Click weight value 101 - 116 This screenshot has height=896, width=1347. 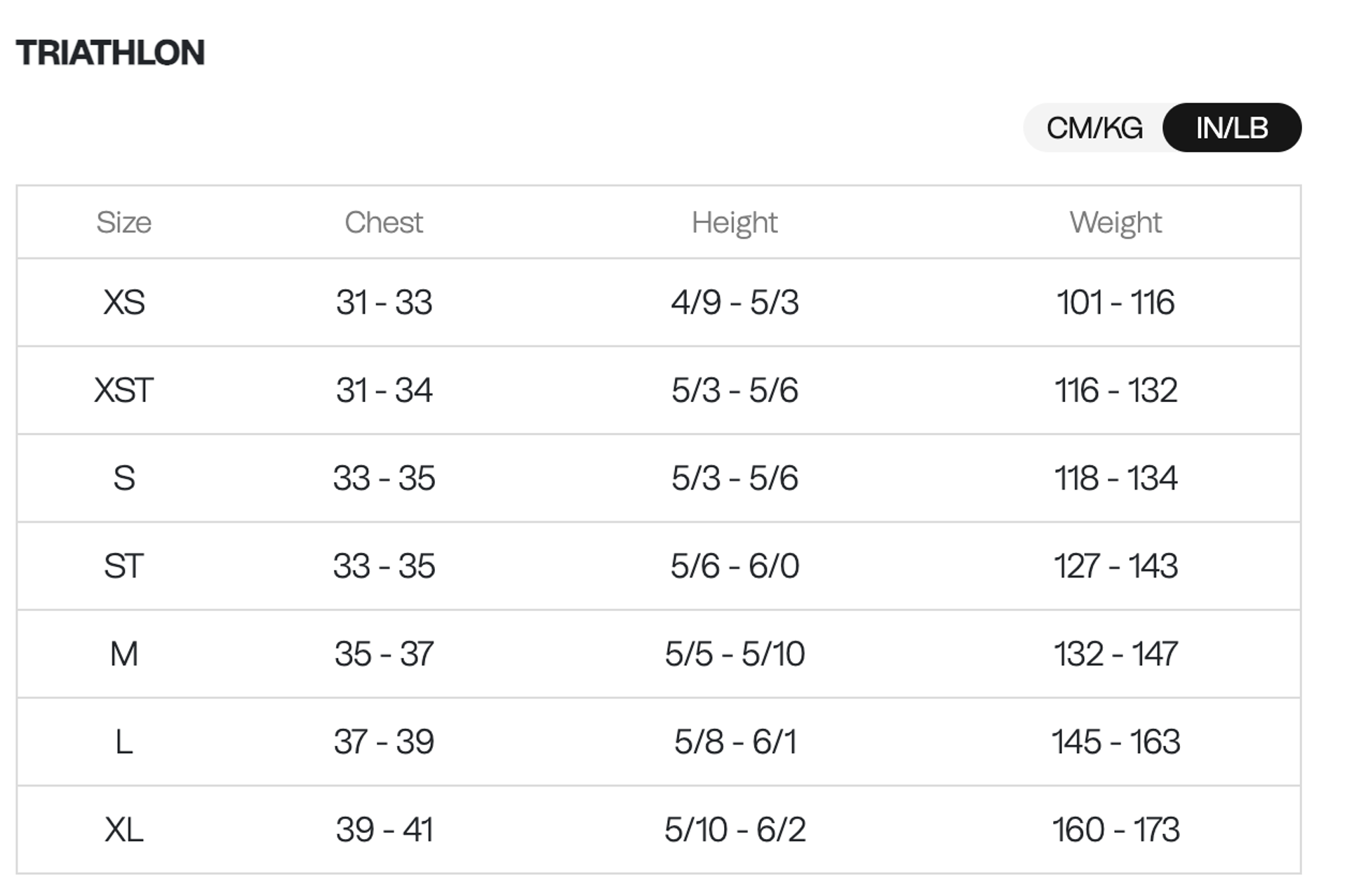point(1115,302)
